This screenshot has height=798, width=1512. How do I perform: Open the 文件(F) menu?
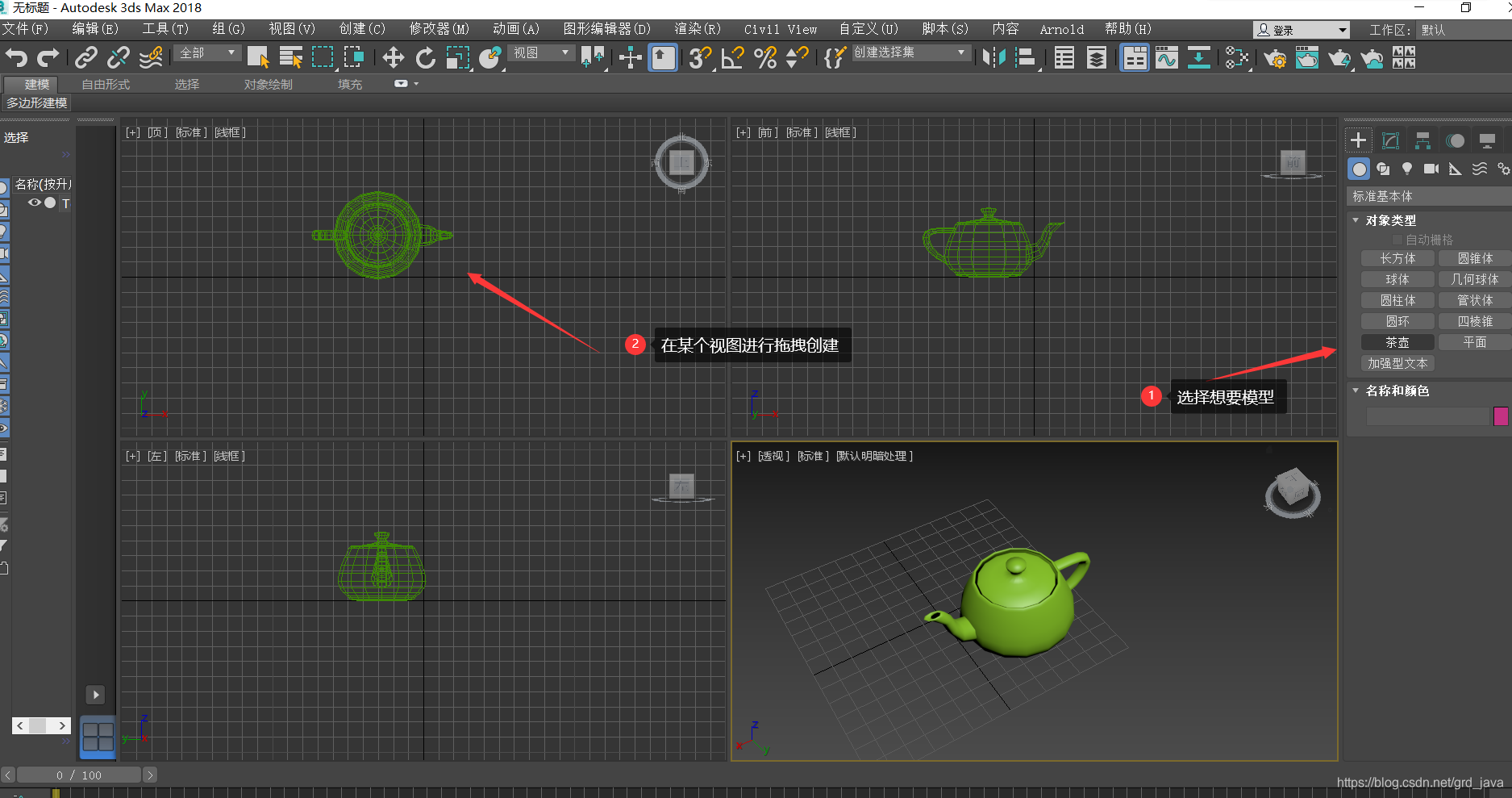26,29
